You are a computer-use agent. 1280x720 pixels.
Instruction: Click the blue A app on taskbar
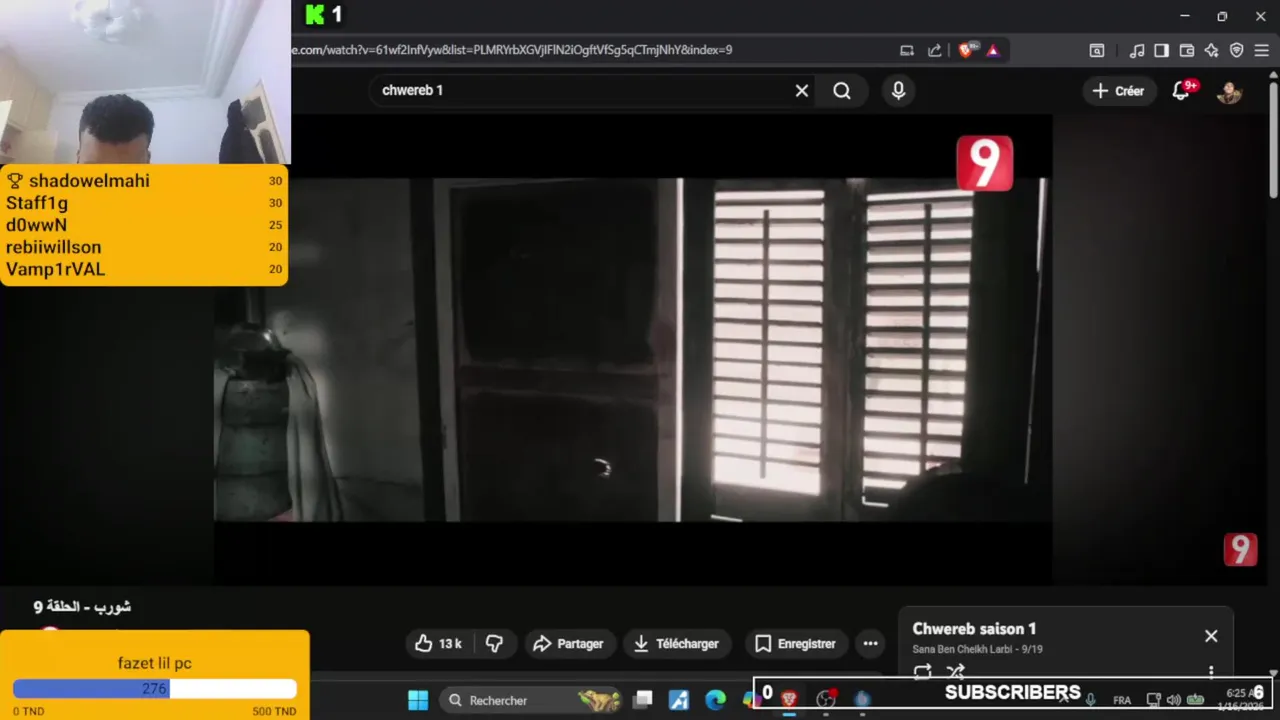(679, 700)
